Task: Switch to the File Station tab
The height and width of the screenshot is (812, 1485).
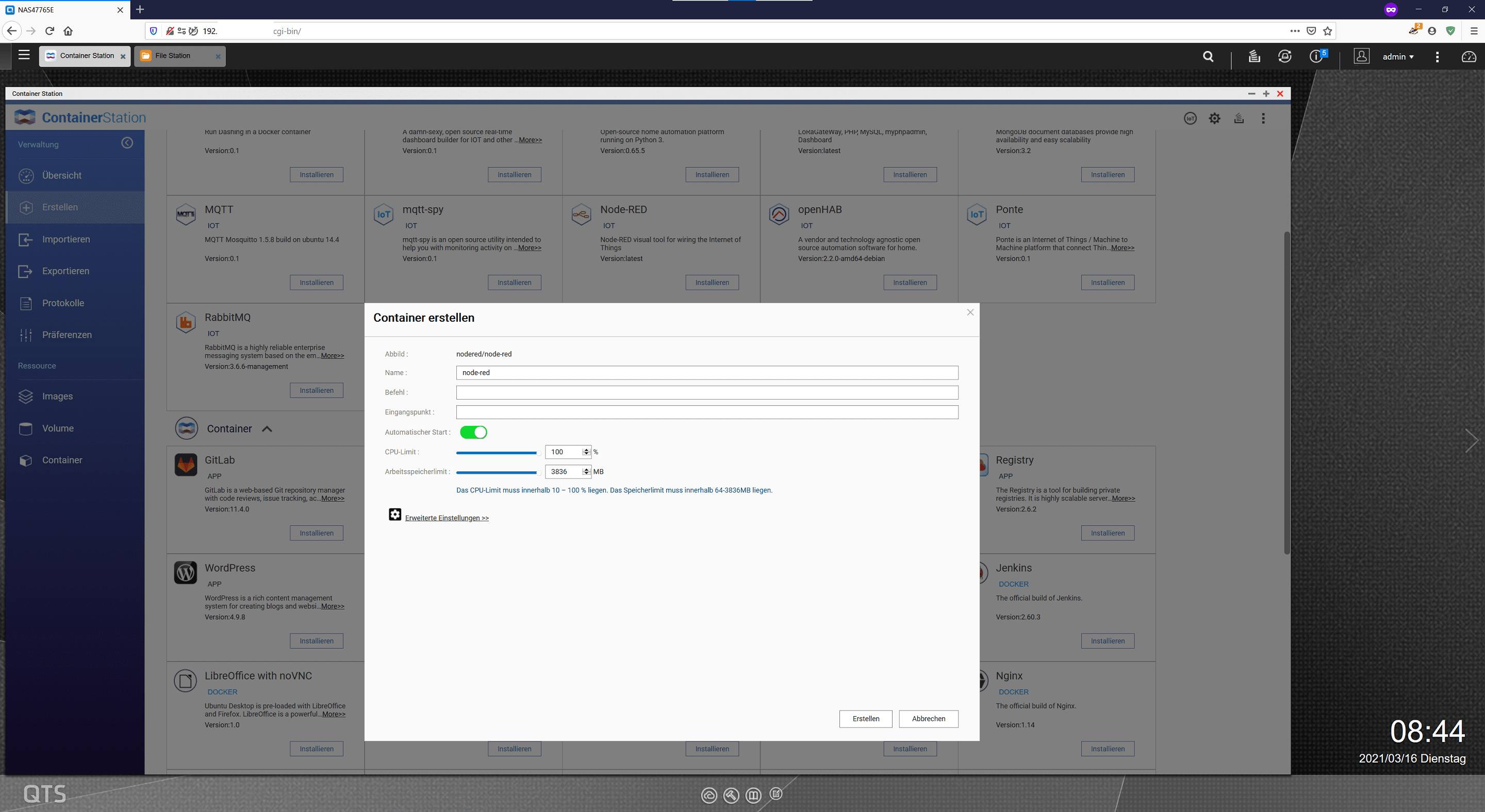Action: tap(173, 56)
